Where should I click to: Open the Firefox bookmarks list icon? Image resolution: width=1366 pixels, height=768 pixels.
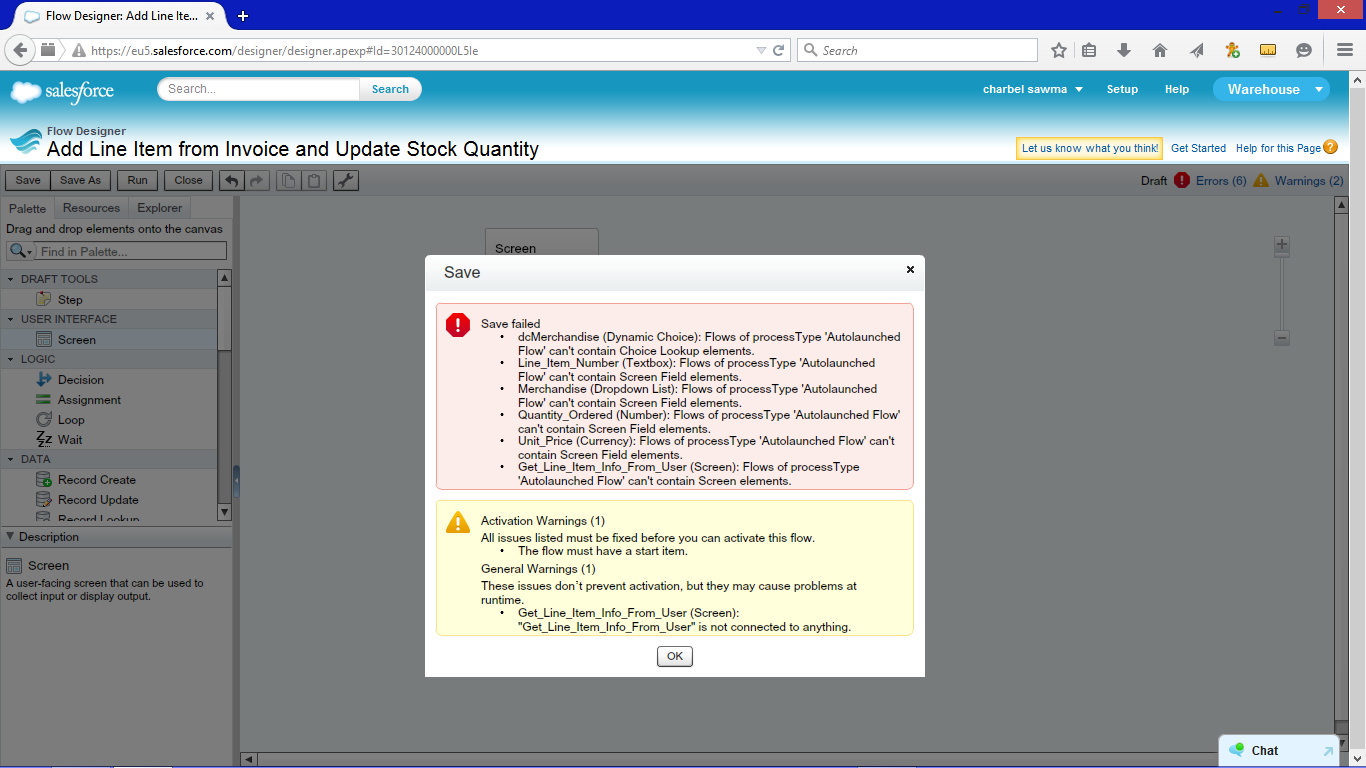1090,50
